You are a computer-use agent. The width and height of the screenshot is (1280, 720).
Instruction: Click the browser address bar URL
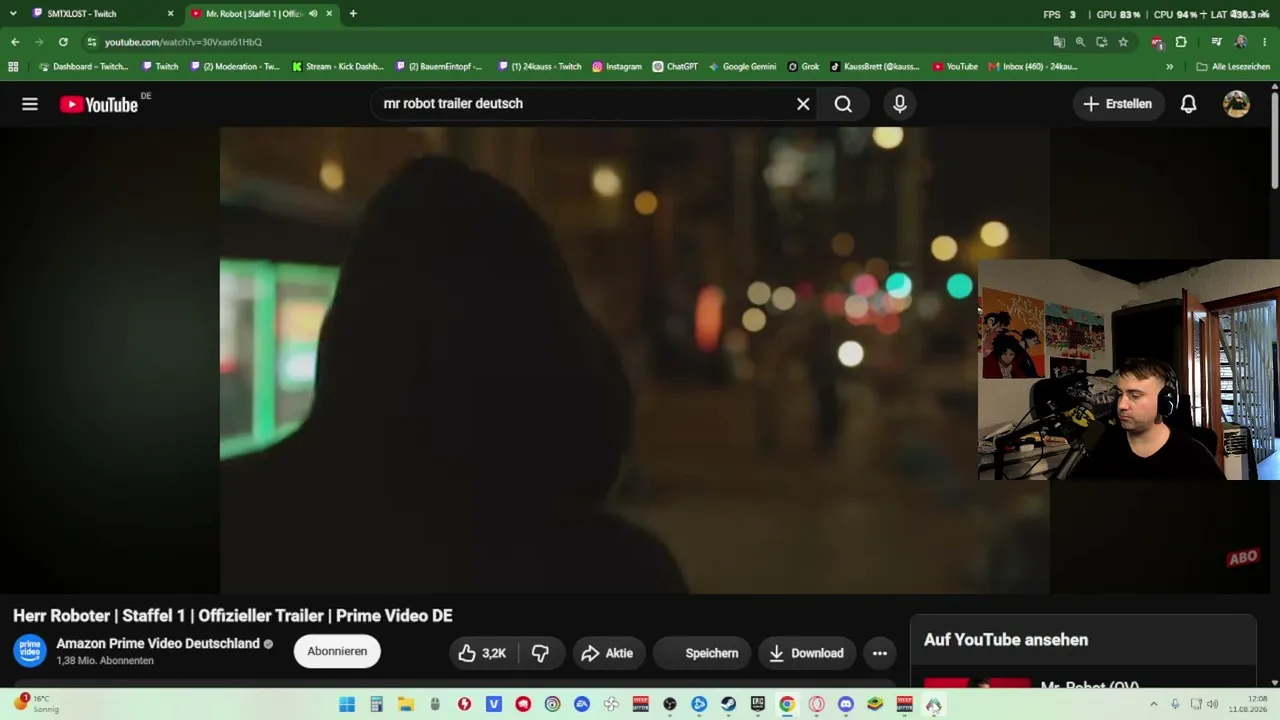pos(183,42)
